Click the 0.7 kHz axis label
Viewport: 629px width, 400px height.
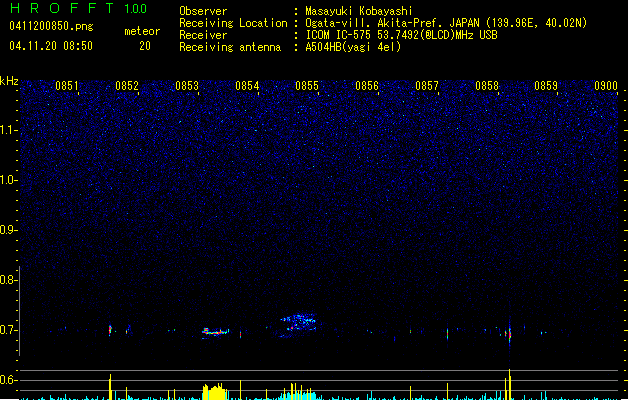[x=8, y=330]
